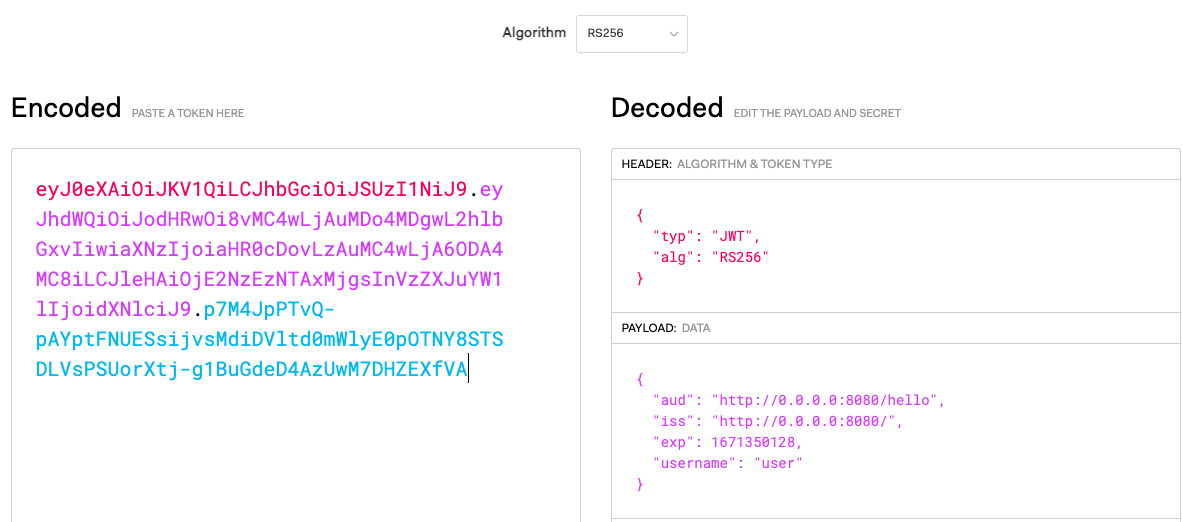Click the signature line starting DLVsPSUorXtj
Image resolution: width=1183 pixels, height=522 pixels.
[251, 370]
